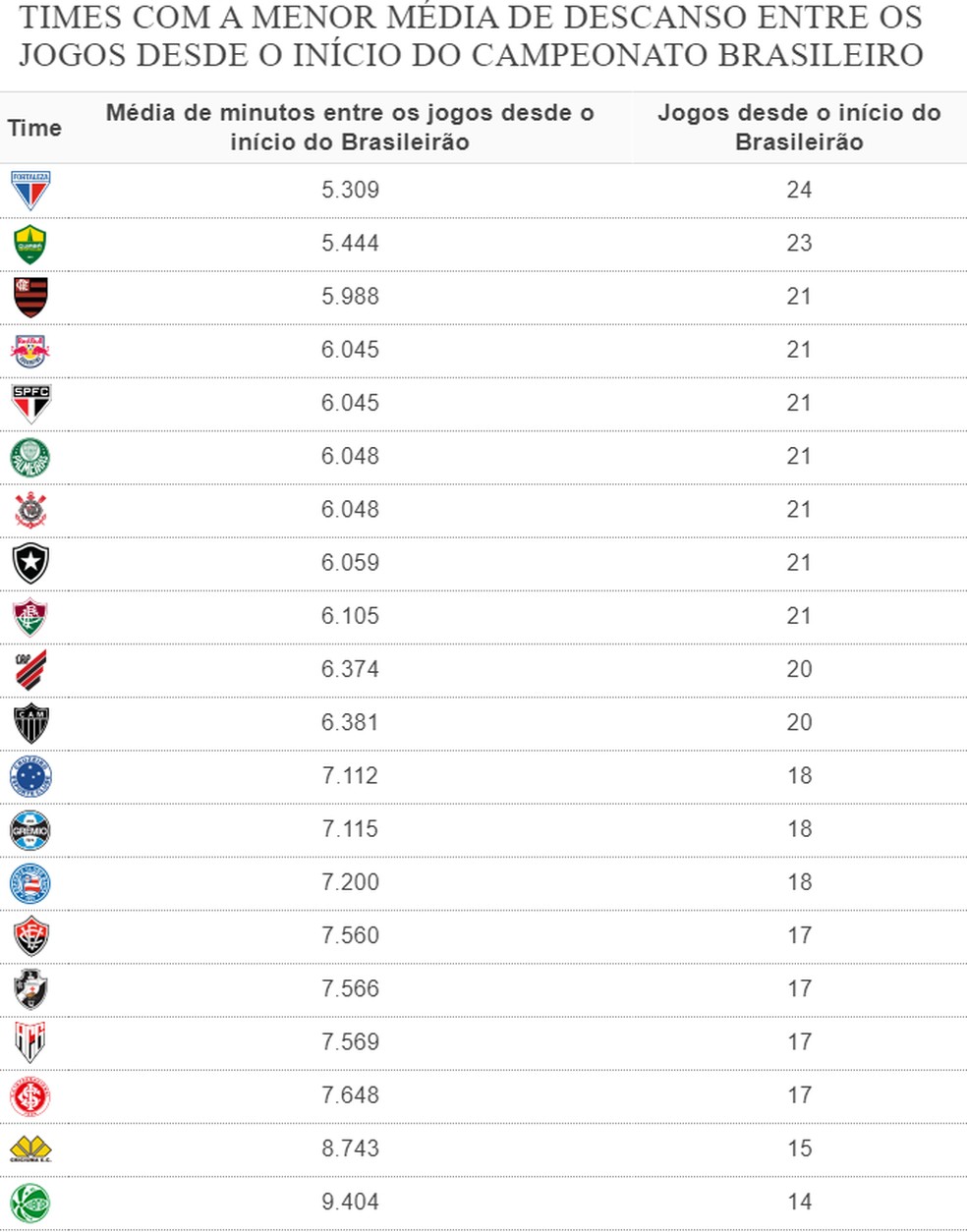The height and width of the screenshot is (1232, 967).
Task: Select the Vasco da Gama crest
Action: (30, 989)
